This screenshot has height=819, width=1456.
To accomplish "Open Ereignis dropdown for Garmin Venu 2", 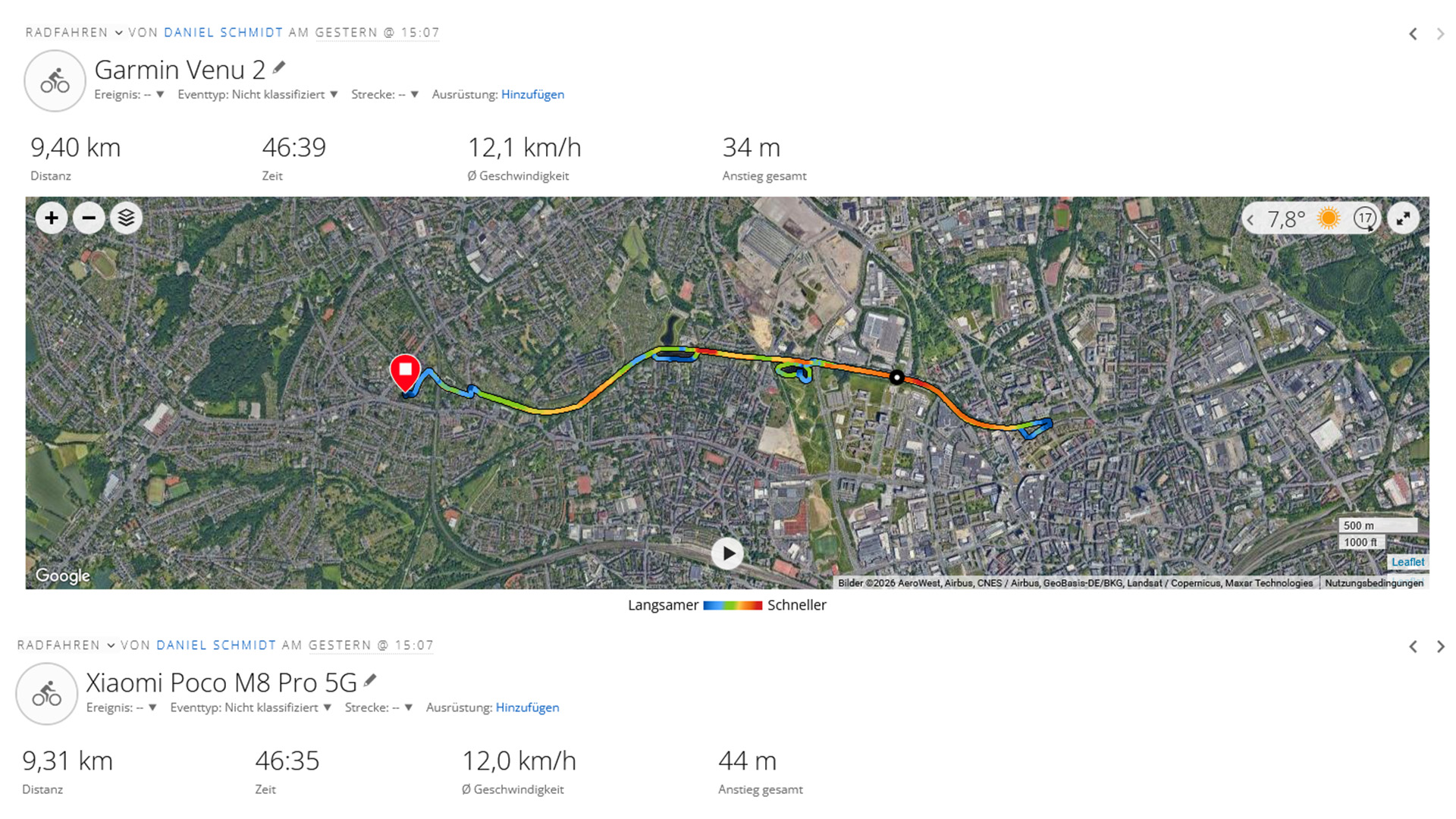I will 160,95.
